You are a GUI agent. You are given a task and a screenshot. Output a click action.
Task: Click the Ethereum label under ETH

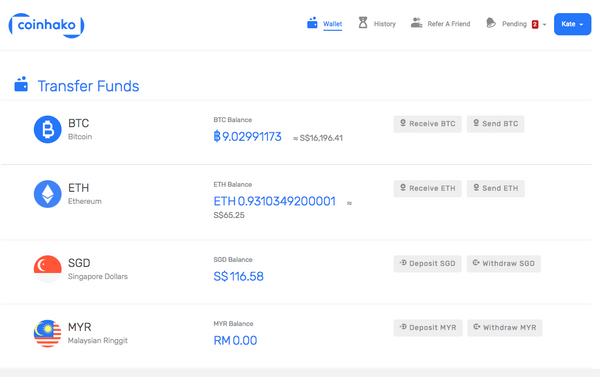click(85, 201)
